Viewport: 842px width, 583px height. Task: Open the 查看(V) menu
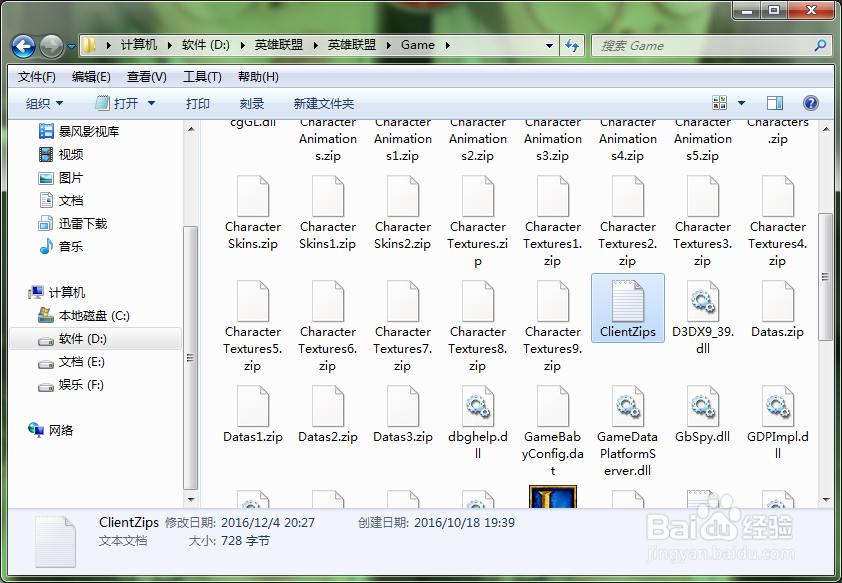[147, 77]
